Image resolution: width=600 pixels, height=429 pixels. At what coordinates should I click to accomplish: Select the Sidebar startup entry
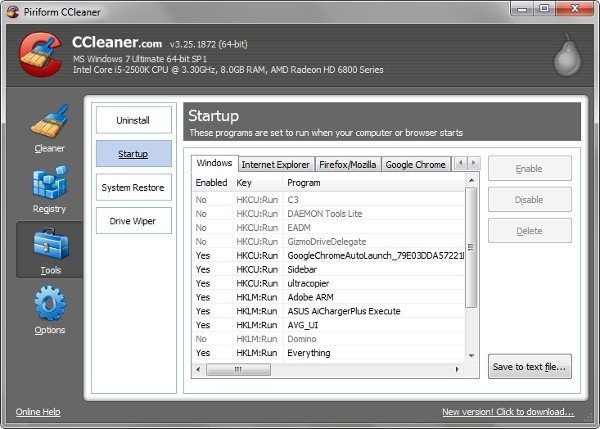328,269
